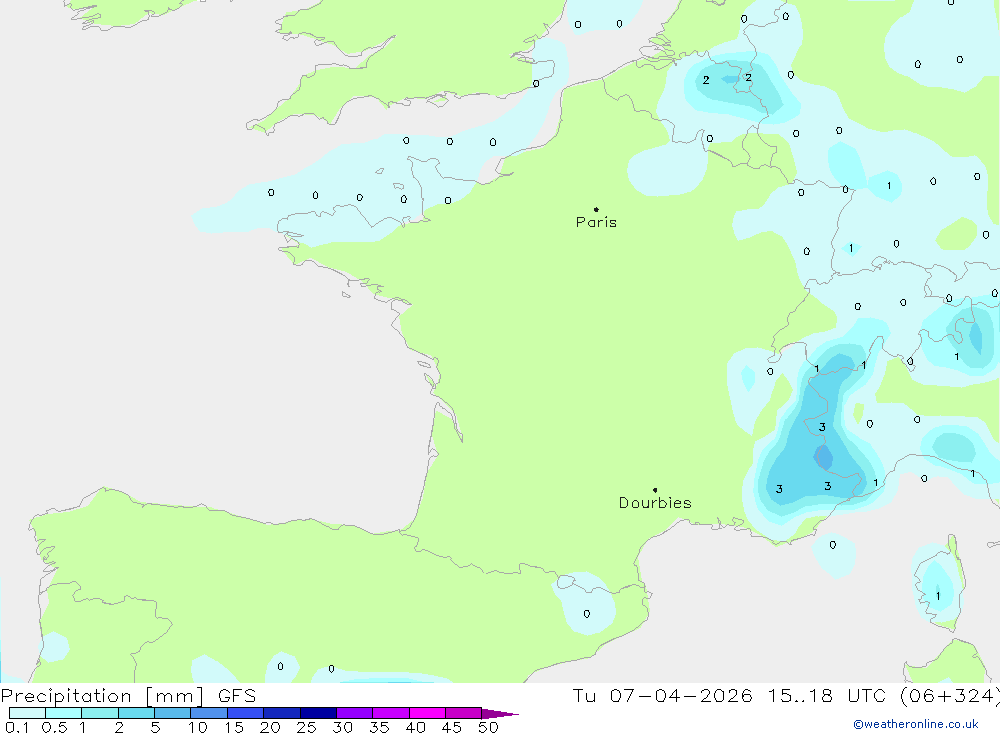
Task: Click the legend scale label '40'
Action: (416, 727)
